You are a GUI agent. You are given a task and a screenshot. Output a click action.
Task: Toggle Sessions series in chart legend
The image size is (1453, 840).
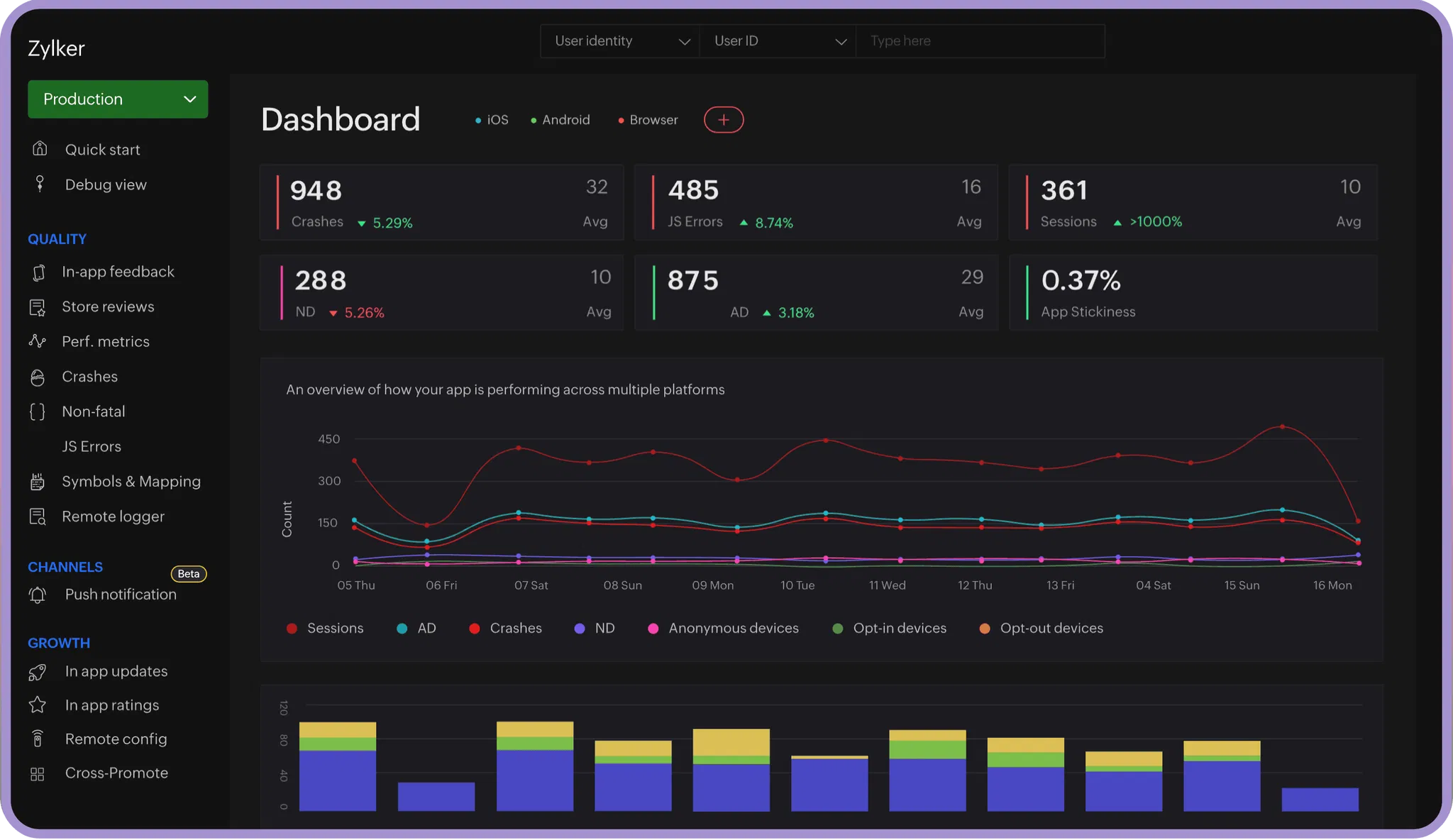pyautogui.click(x=325, y=629)
